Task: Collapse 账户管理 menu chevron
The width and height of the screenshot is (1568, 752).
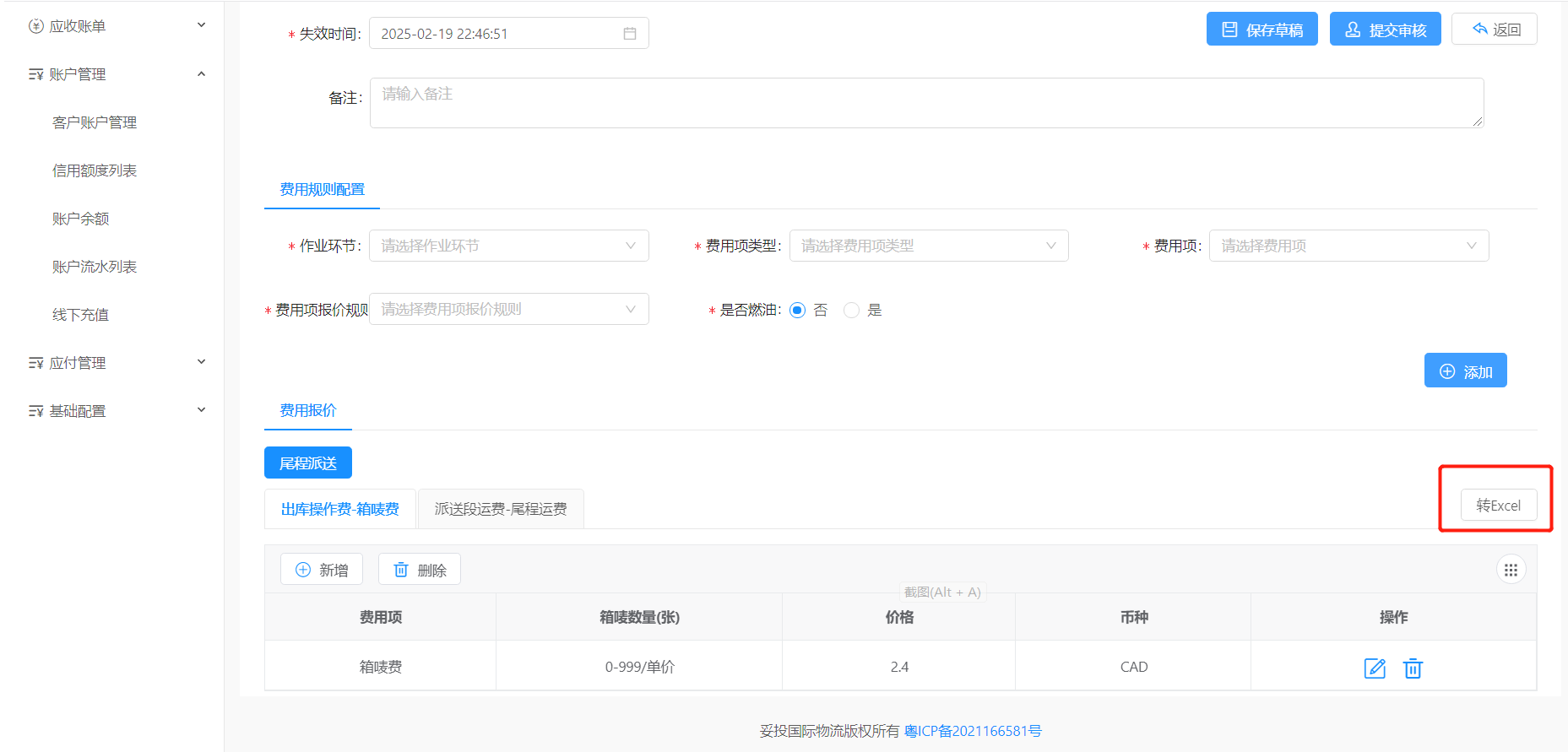Action: 201,74
